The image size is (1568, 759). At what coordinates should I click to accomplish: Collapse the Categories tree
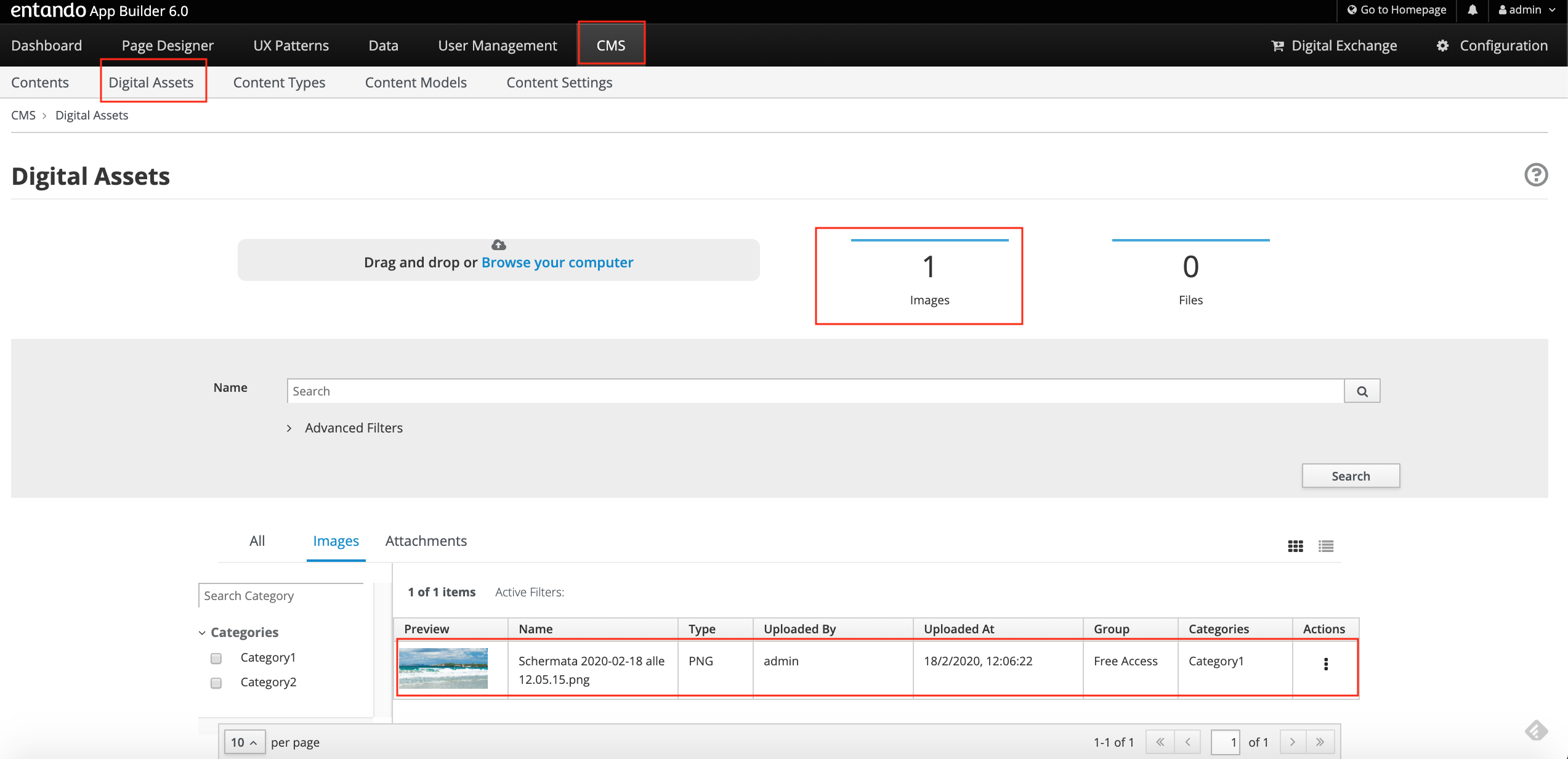pyautogui.click(x=202, y=633)
